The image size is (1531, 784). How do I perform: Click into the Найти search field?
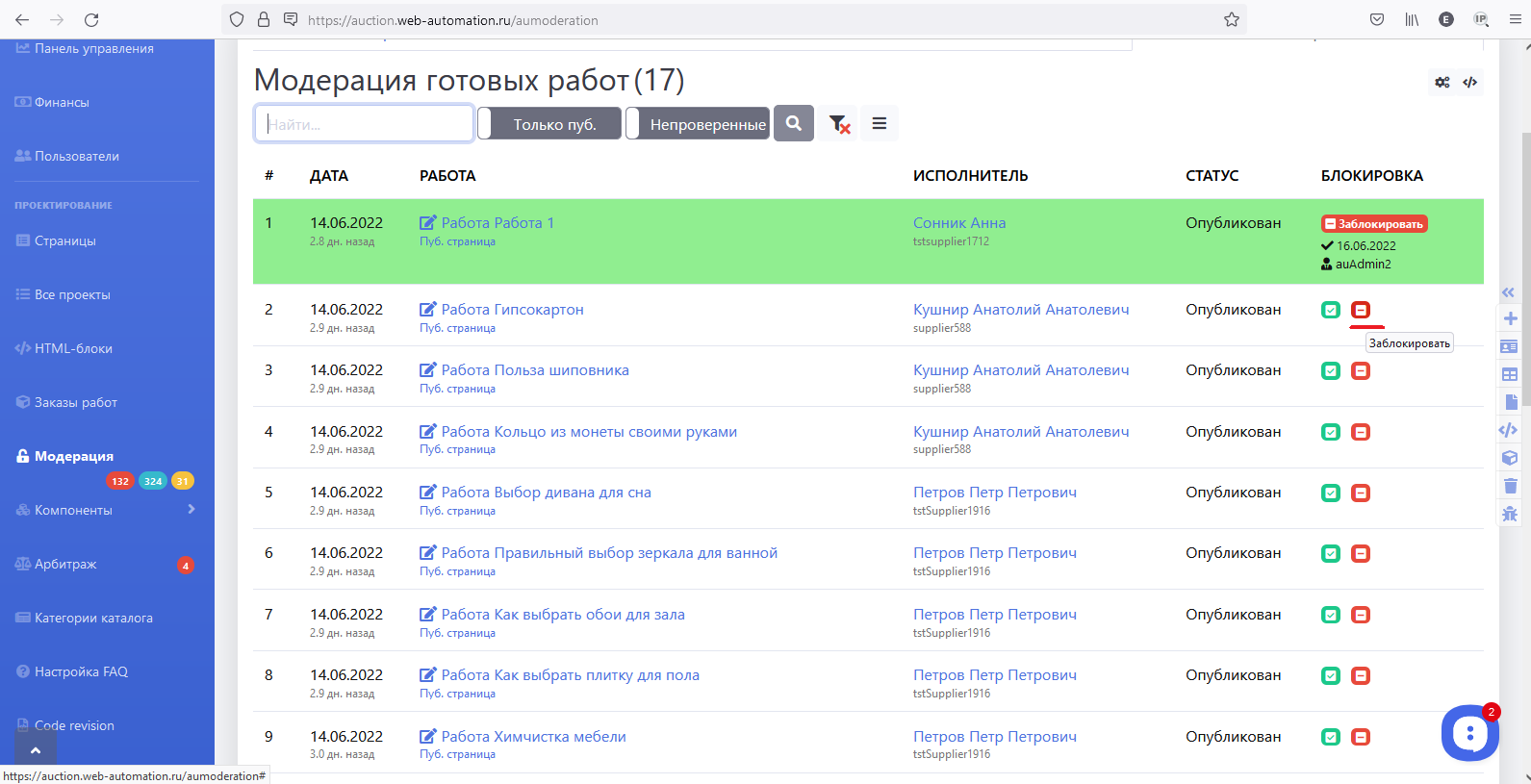[364, 124]
